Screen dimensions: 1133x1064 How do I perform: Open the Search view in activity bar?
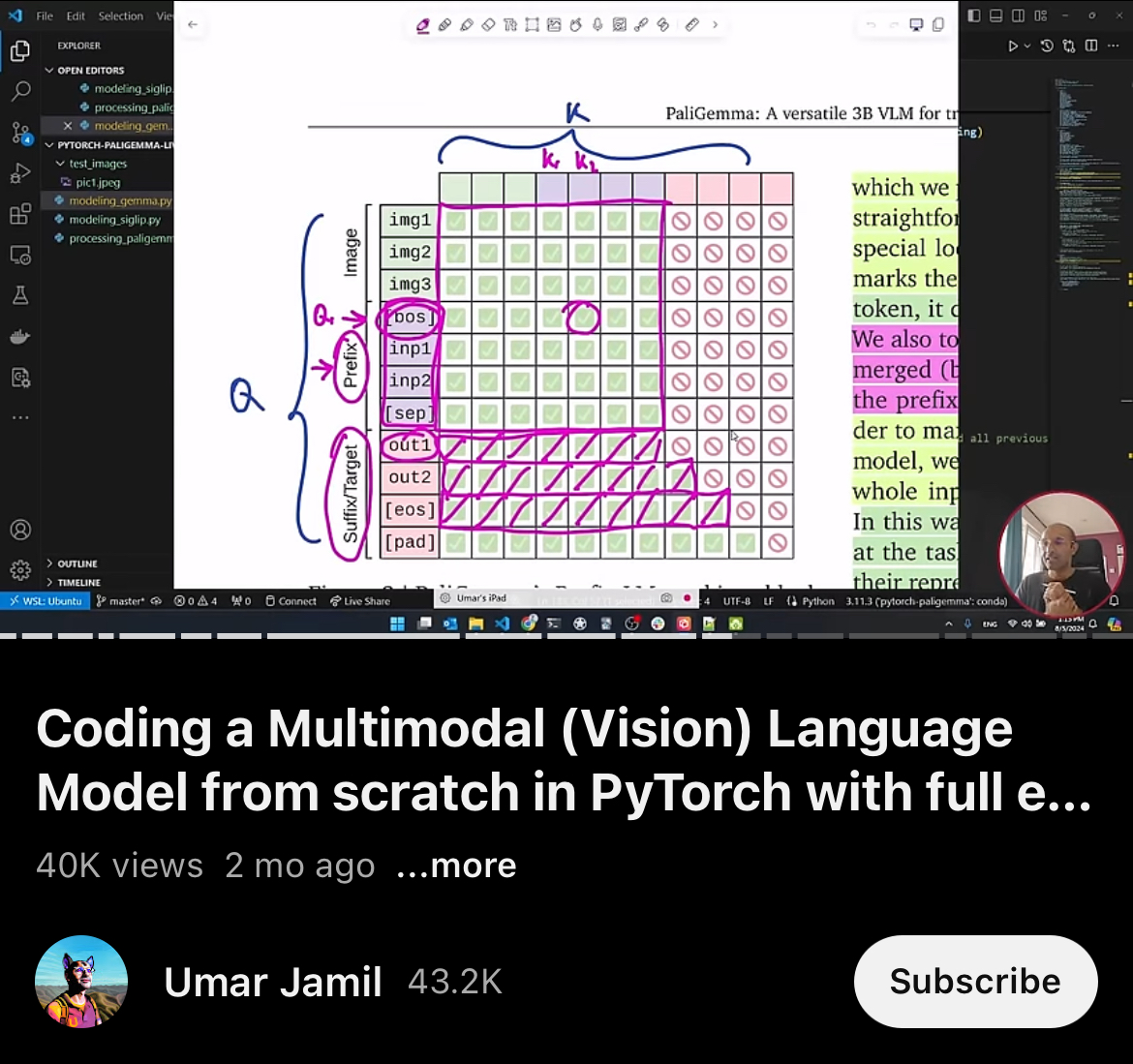pos(20,92)
